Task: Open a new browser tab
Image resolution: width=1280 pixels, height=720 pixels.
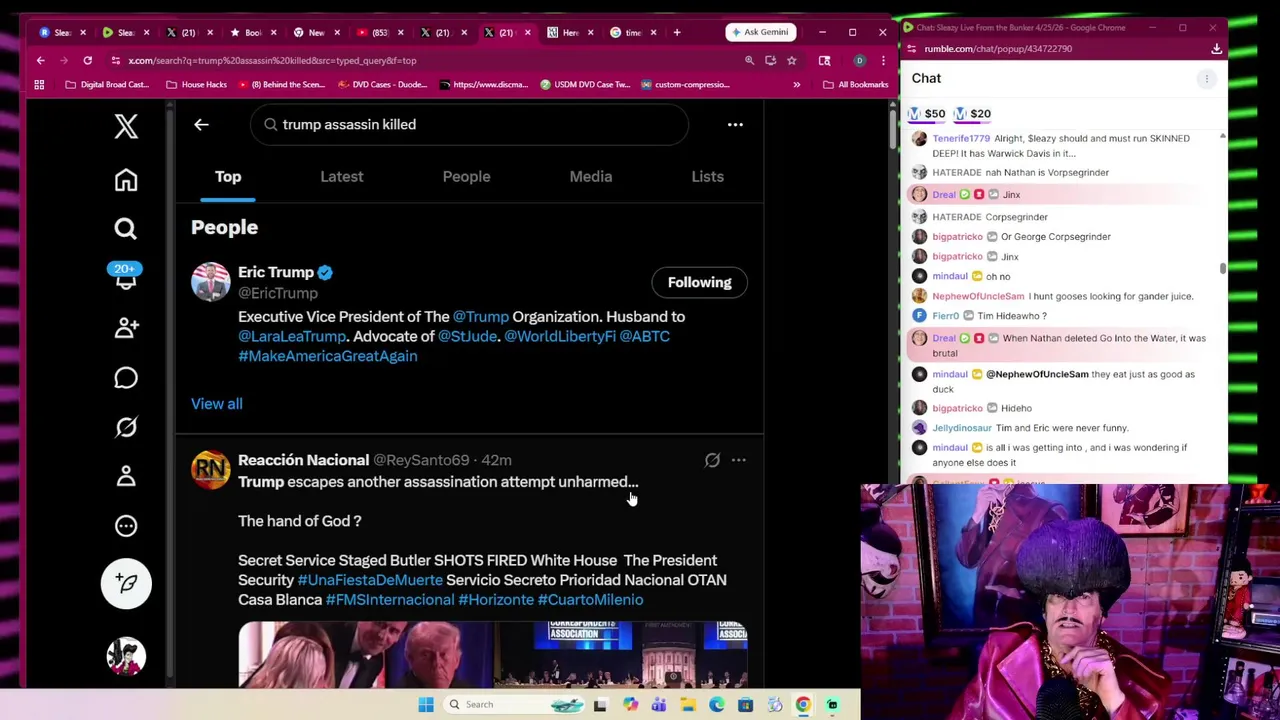Action: (x=677, y=32)
